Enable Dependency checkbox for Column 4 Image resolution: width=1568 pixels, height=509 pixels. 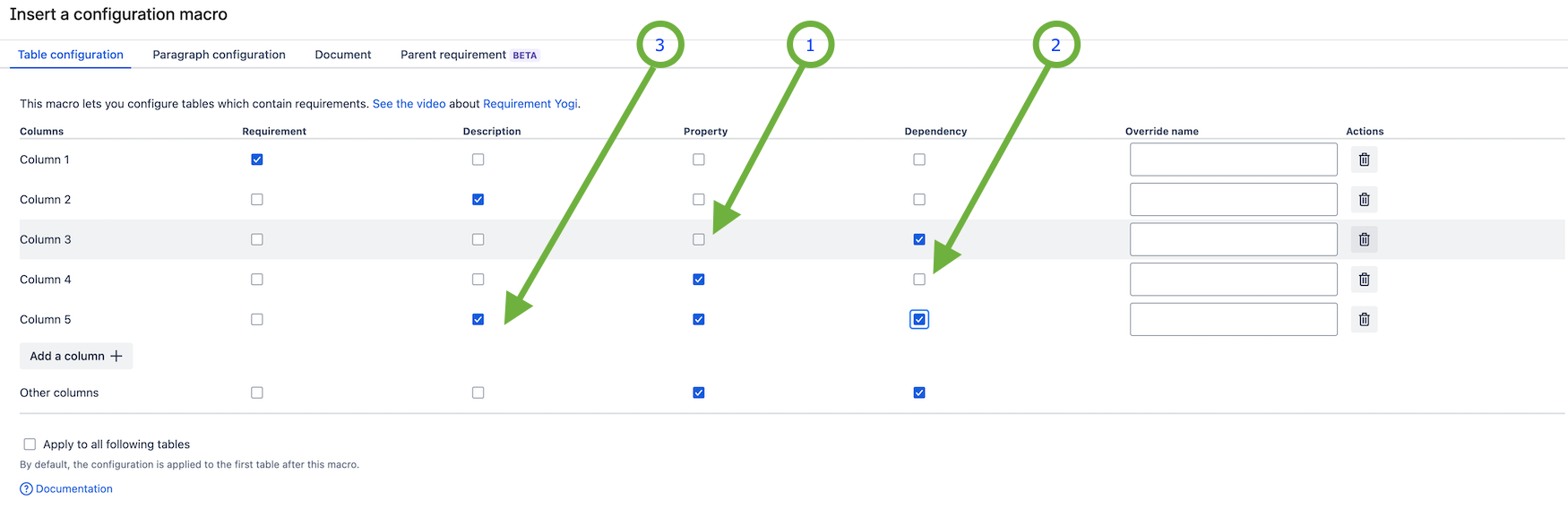click(x=919, y=280)
